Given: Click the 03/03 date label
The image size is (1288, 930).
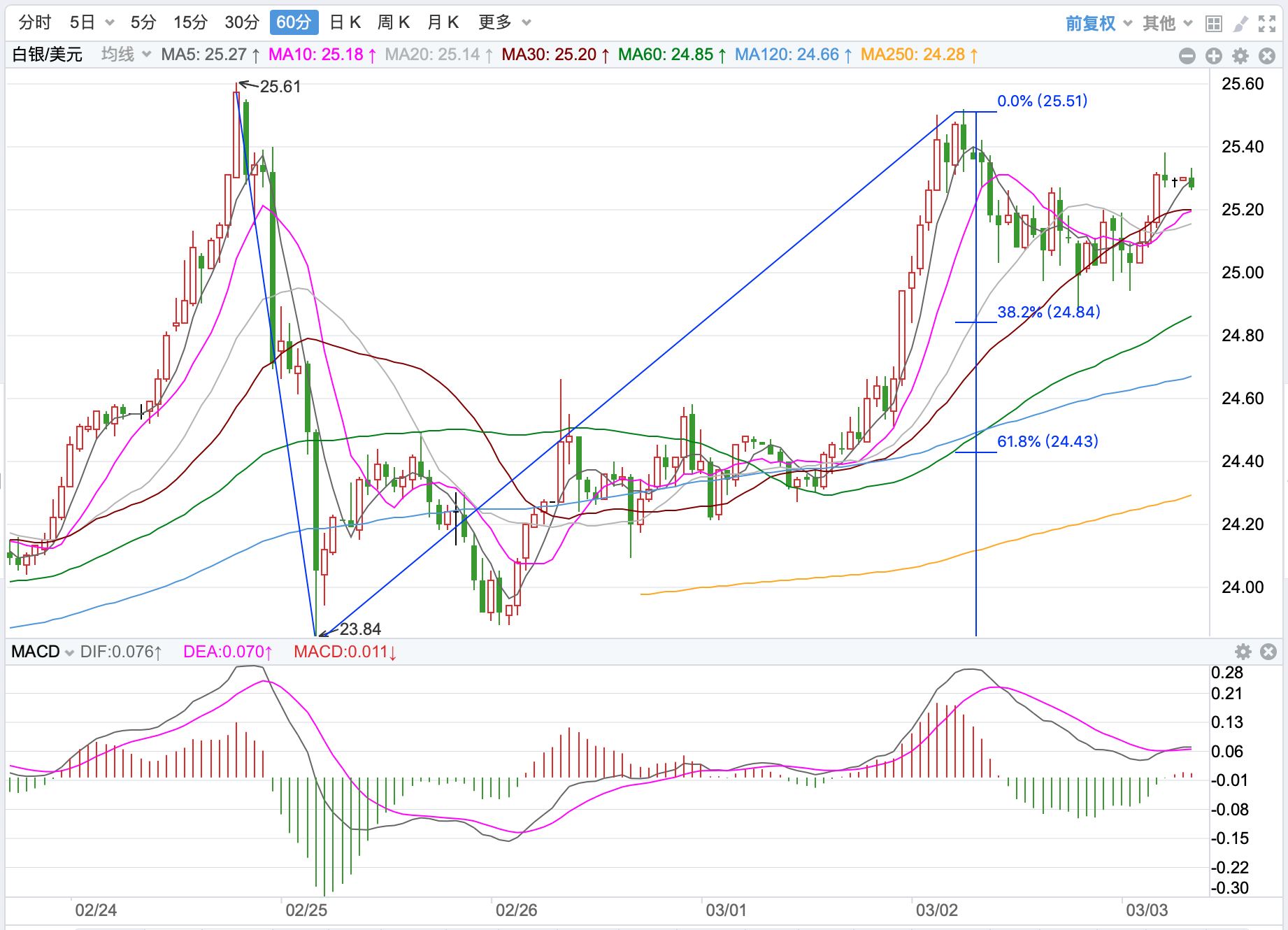Looking at the screenshot, I should tap(1147, 910).
